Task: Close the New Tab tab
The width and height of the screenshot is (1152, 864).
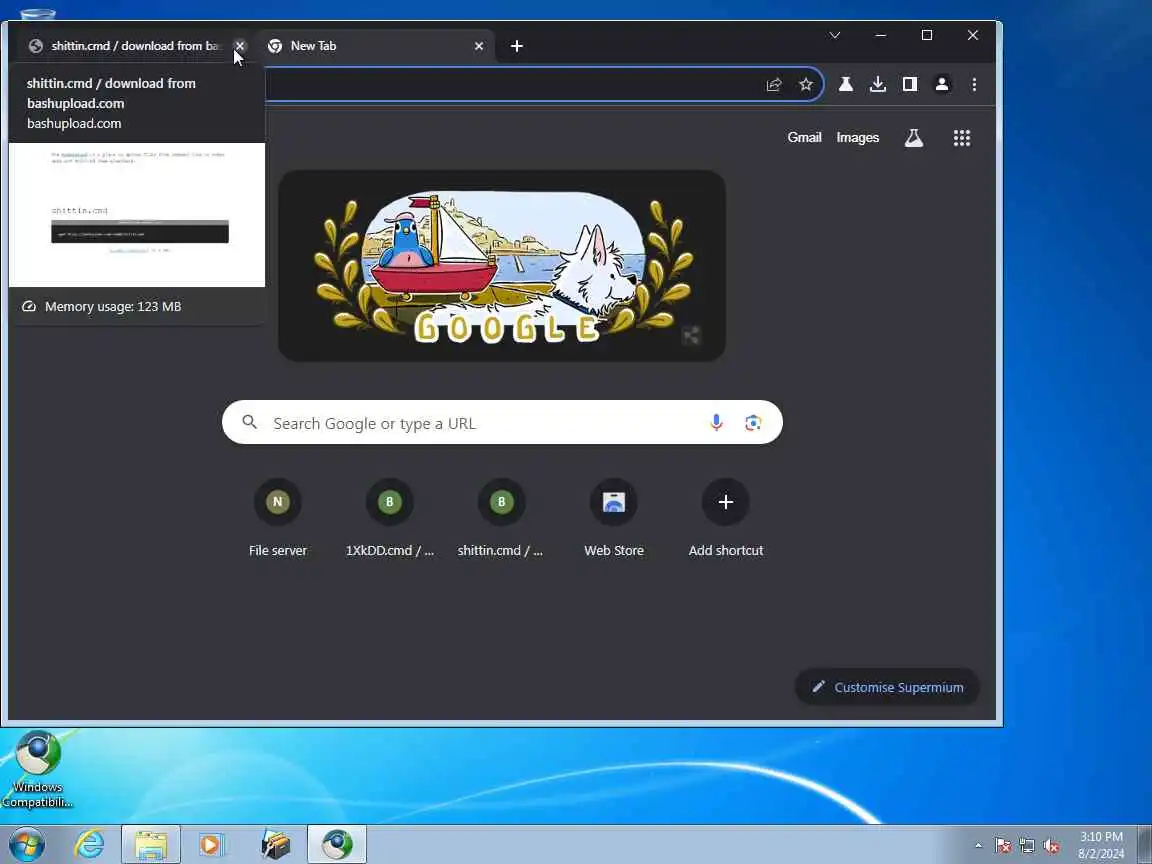Action: coord(479,46)
